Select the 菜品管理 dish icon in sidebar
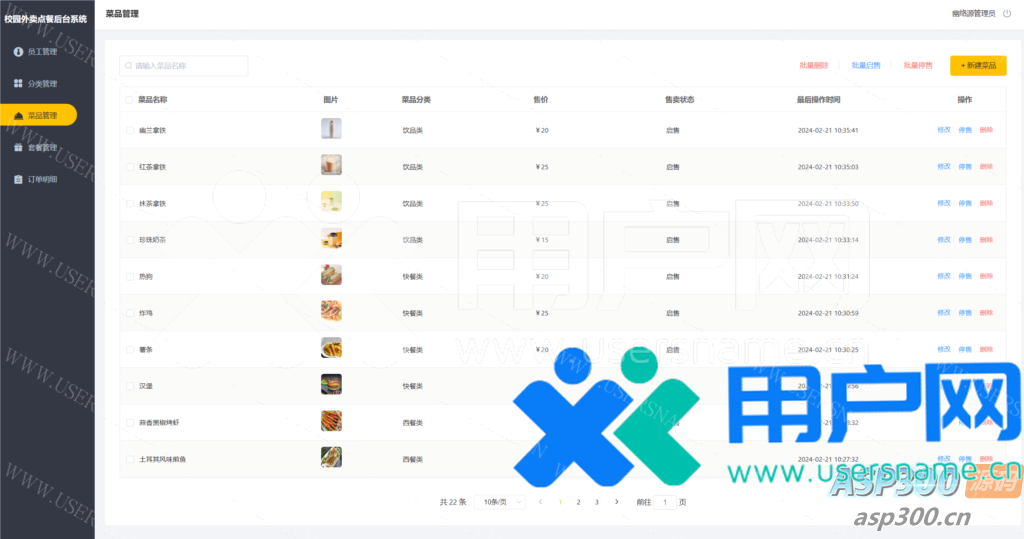The height and width of the screenshot is (539, 1024). point(18,116)
